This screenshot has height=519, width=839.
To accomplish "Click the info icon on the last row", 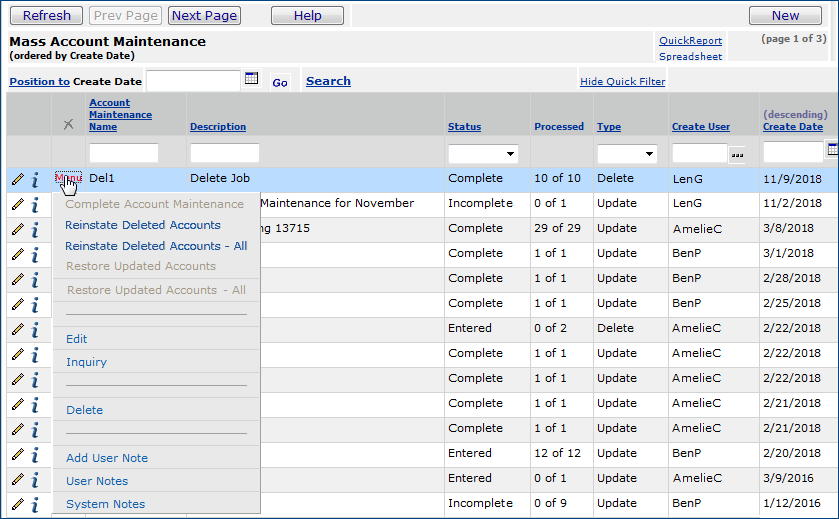I will (x=35, y=504).
